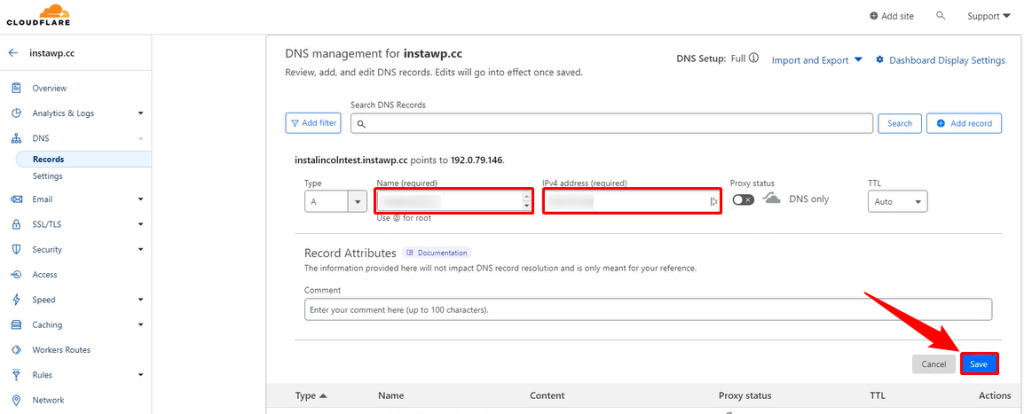Click the Security shield icon
Image resolution: width=1024 pixels, height=414 pixels.
(x=17, y=249)
